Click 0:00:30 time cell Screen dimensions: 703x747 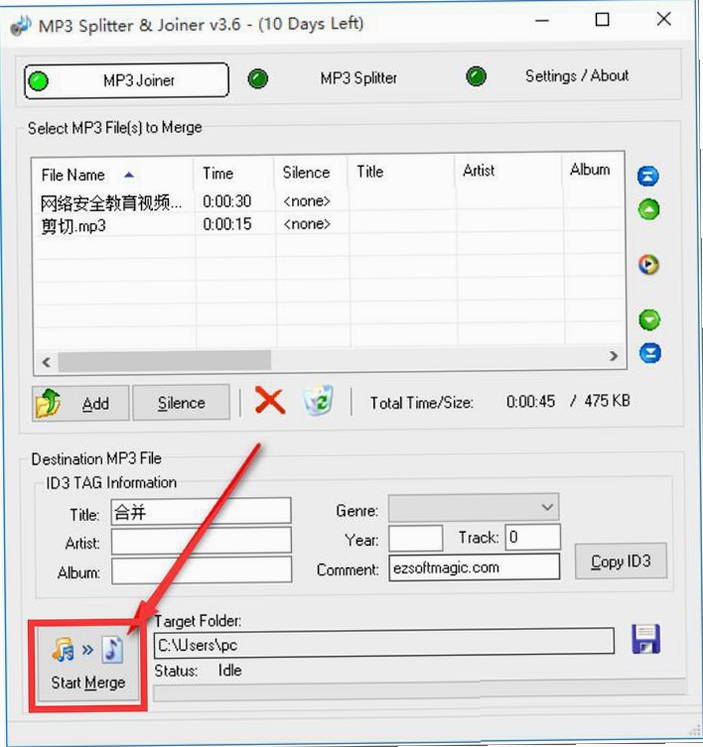point(227,202)
